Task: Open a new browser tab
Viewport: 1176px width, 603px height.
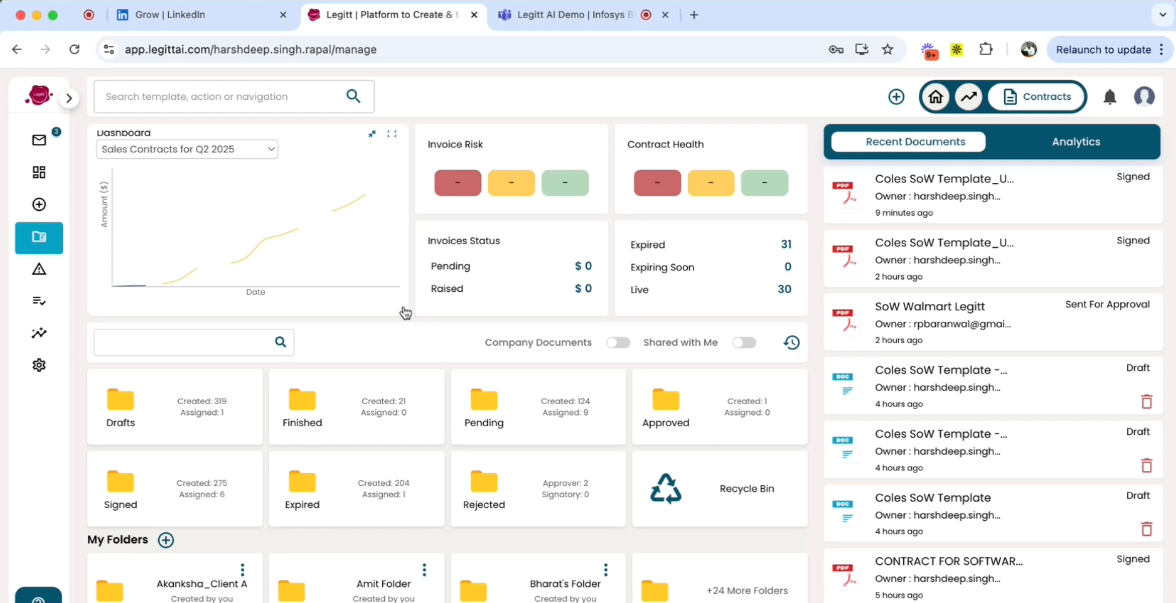Action: pos(694,15)
